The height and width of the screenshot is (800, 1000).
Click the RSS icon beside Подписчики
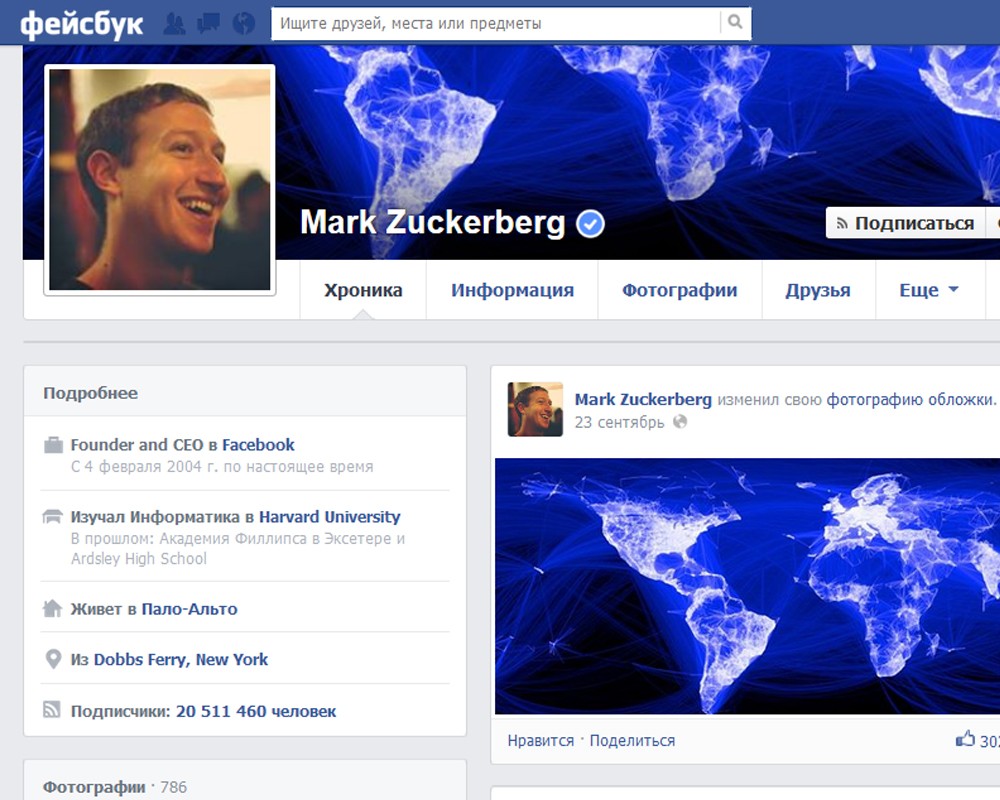pos(52,710)
